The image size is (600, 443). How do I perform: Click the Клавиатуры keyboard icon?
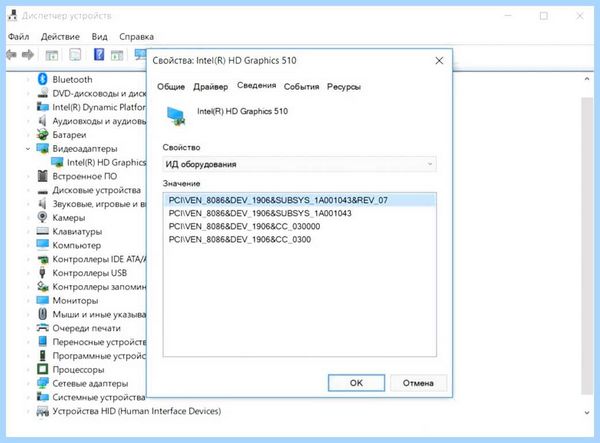(42, 231)
